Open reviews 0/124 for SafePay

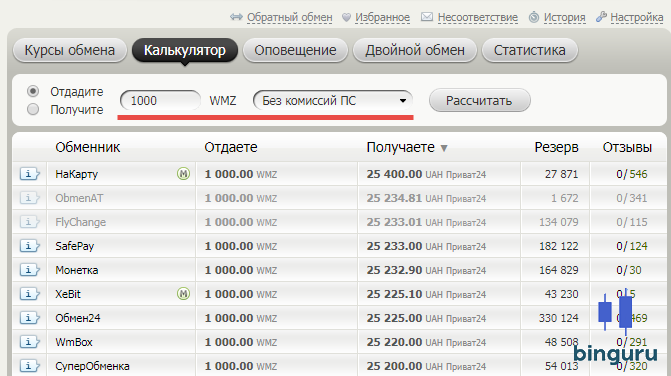(632, 246)
